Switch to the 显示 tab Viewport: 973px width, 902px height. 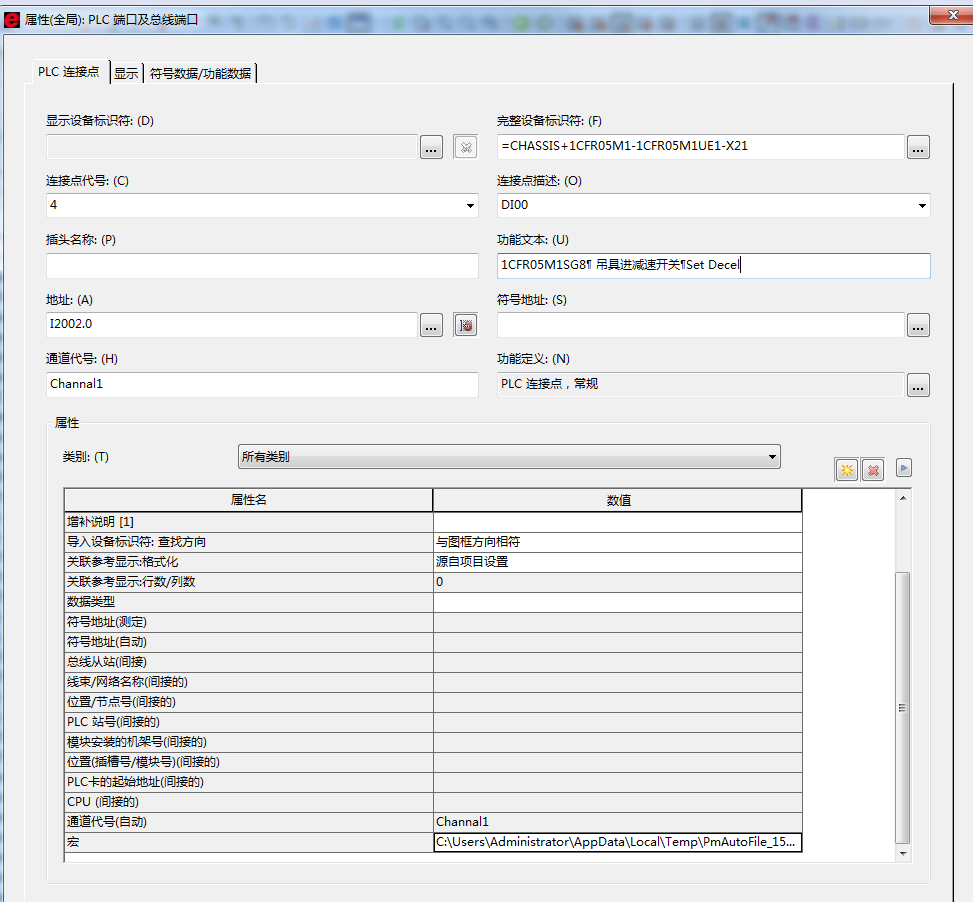click(x=126, y=73)
